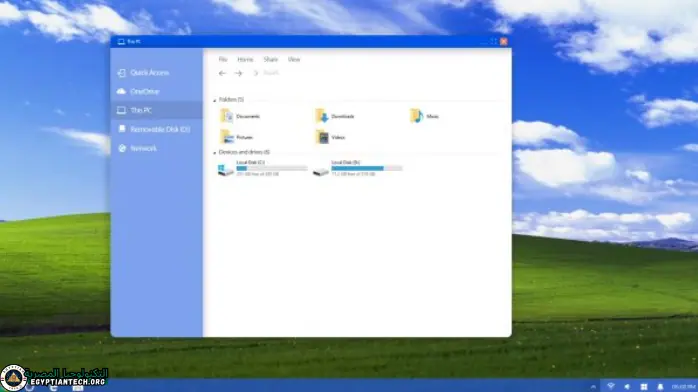This screenshot has width=698, height=392.
Task: Click the taskbar clock
Action: coord(683,387)
